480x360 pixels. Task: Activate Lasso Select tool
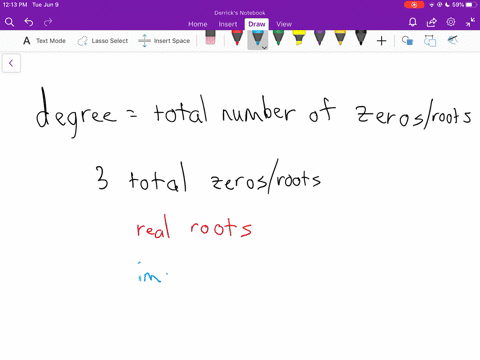103,41
